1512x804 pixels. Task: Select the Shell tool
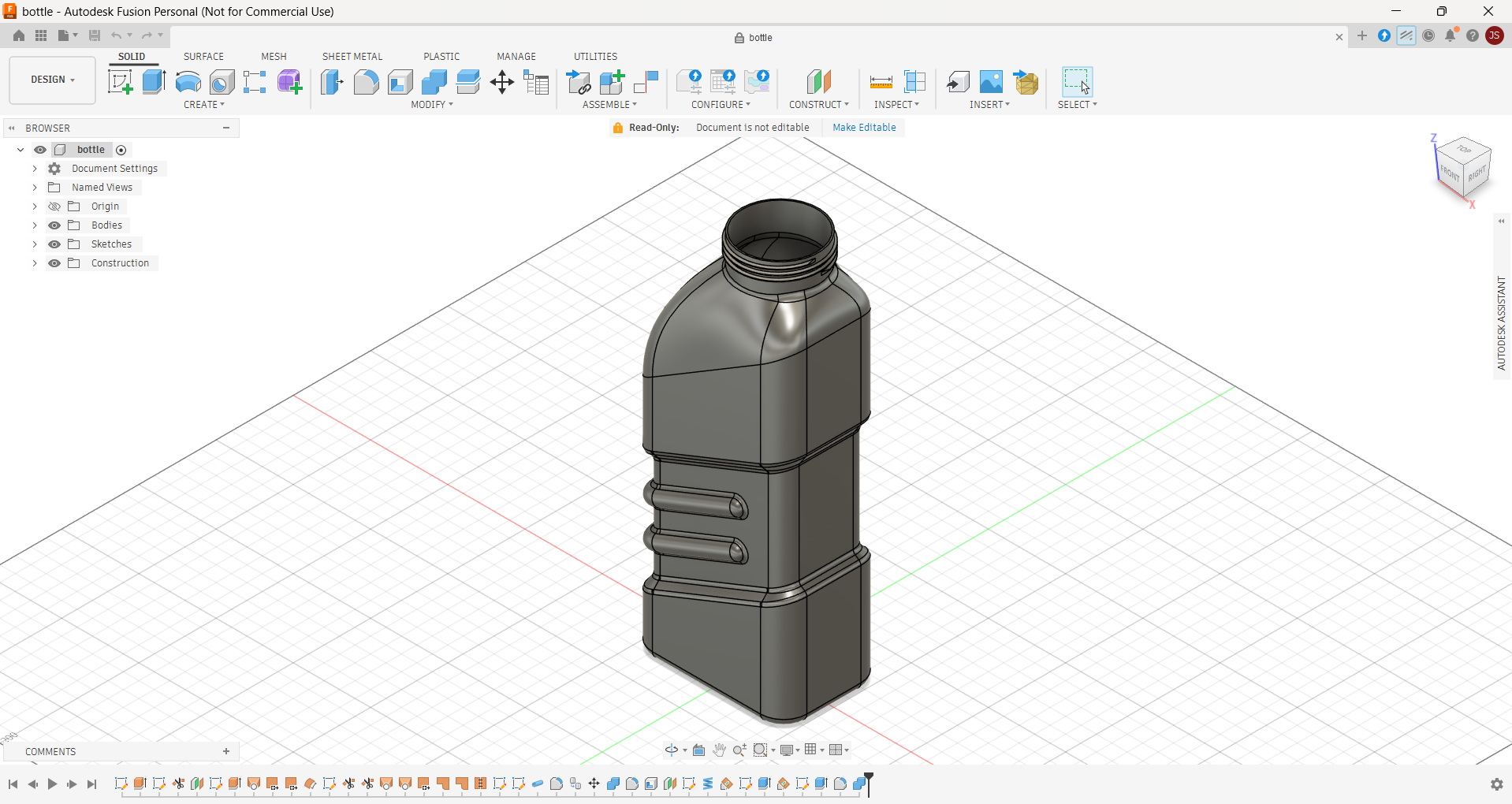(x=400, y=82)
